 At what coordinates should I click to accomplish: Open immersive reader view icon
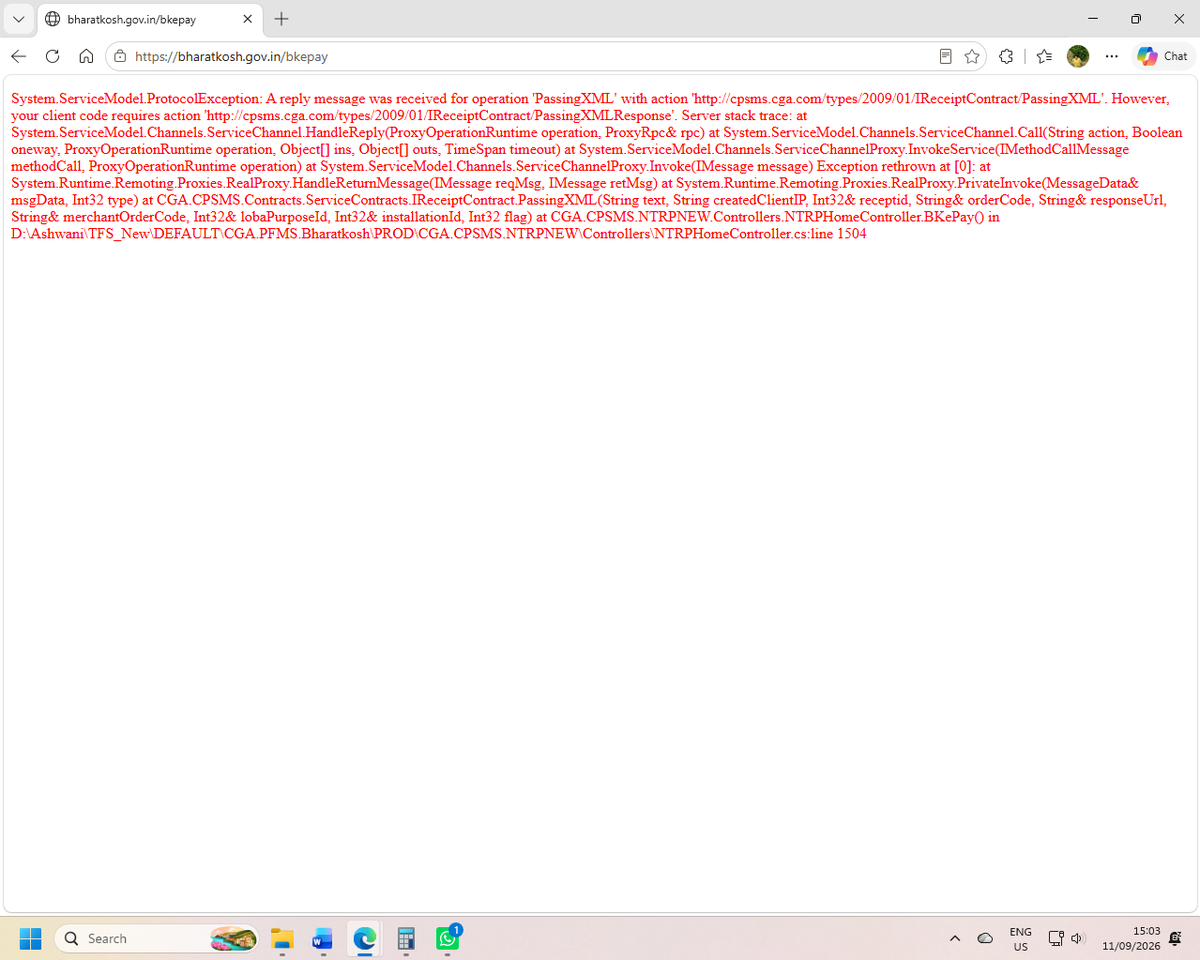click(946, 57)
